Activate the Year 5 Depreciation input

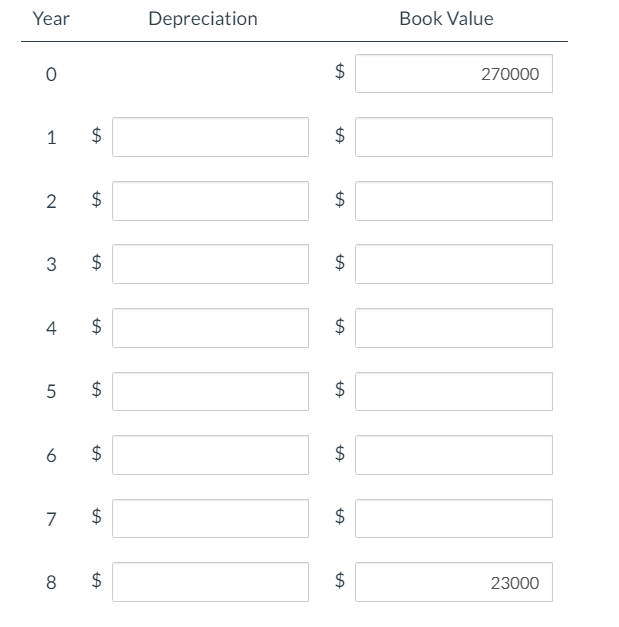coord(210,391)
